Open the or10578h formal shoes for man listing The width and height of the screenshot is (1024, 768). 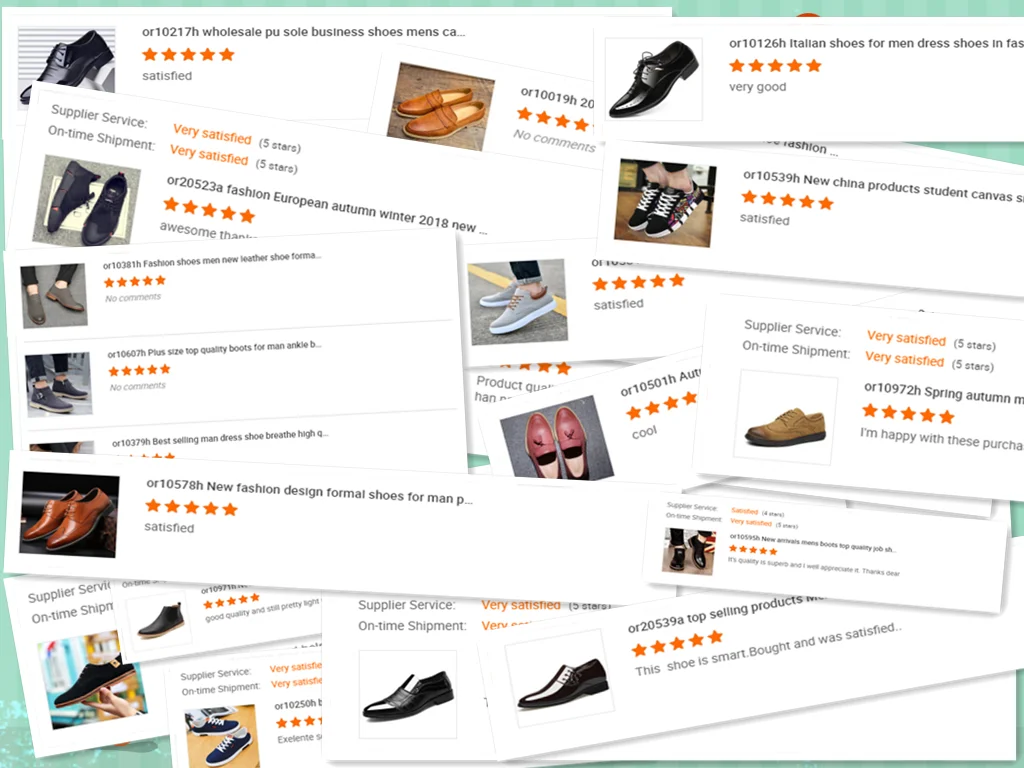tap(309, 492)
